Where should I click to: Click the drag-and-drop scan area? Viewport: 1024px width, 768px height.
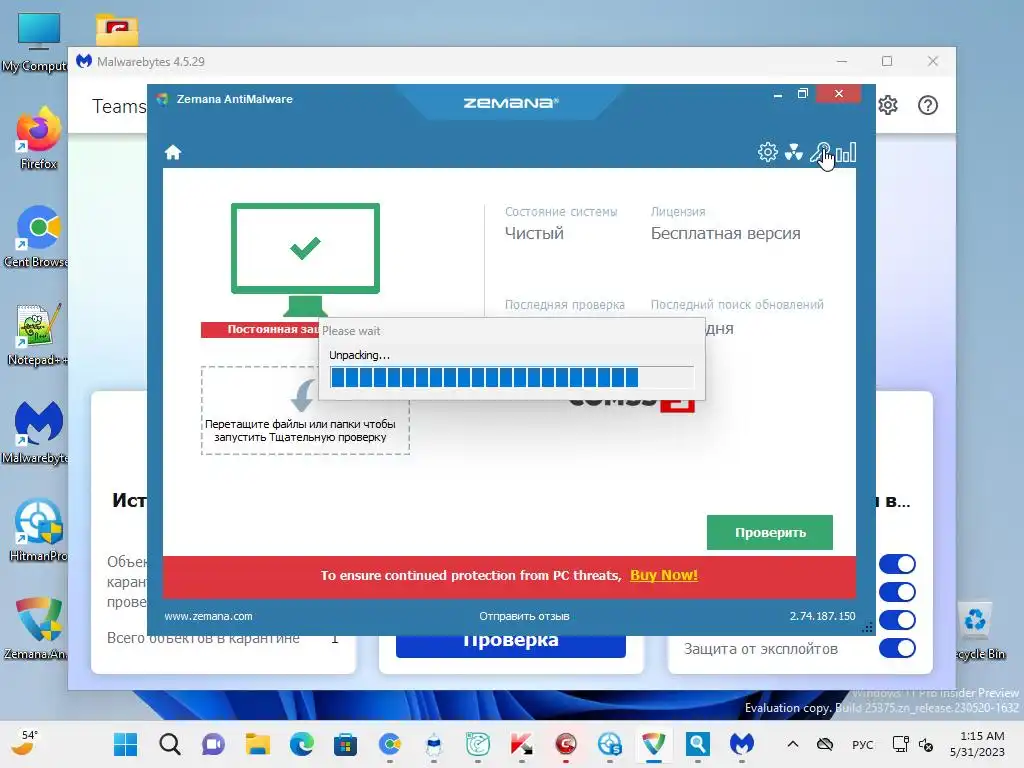tap(305, 410)
